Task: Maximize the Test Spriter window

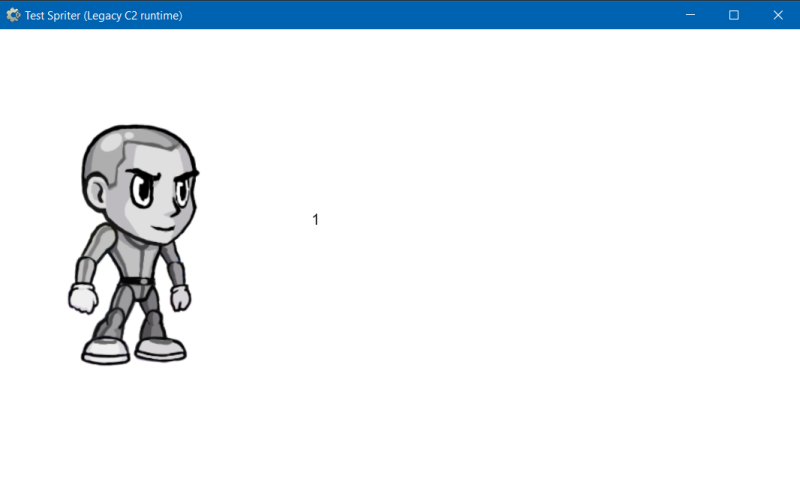Action: pyautogui.click(x=734, y=15)
